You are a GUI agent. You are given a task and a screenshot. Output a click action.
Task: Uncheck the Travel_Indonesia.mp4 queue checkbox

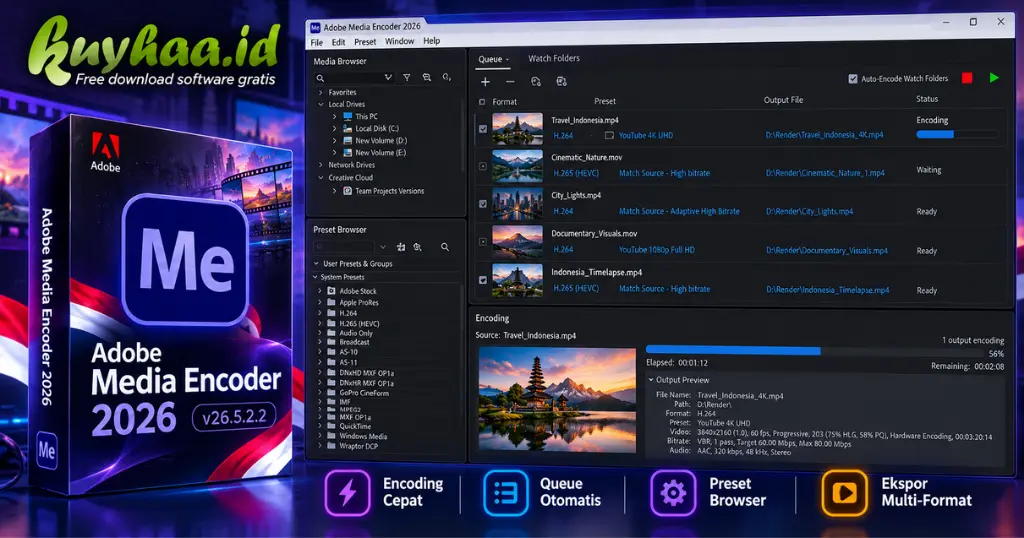483,129
